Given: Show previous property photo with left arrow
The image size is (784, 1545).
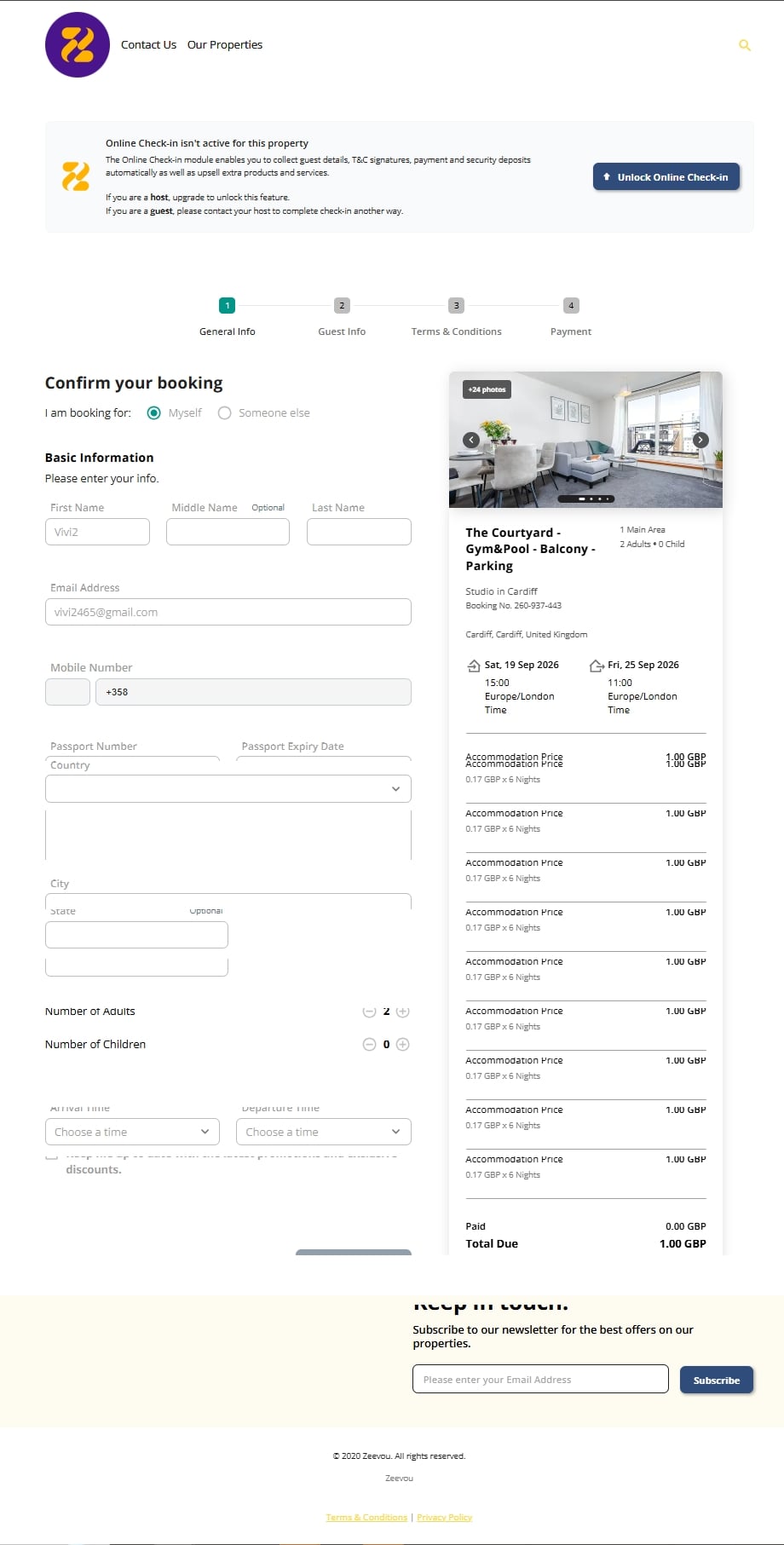Looking at the screenshot, I should [471, 440].
